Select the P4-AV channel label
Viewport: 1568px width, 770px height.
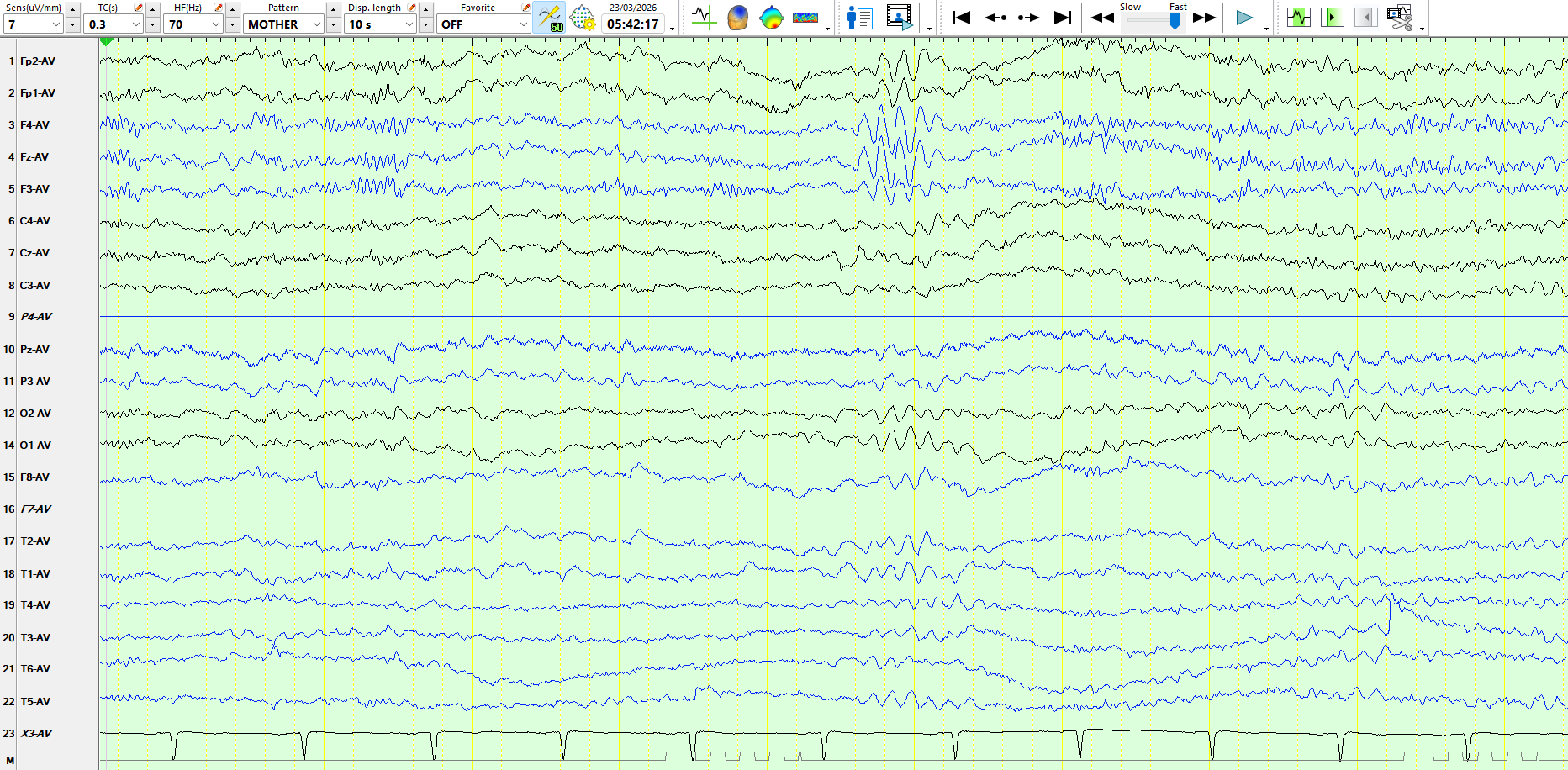(x=36, y=317)
